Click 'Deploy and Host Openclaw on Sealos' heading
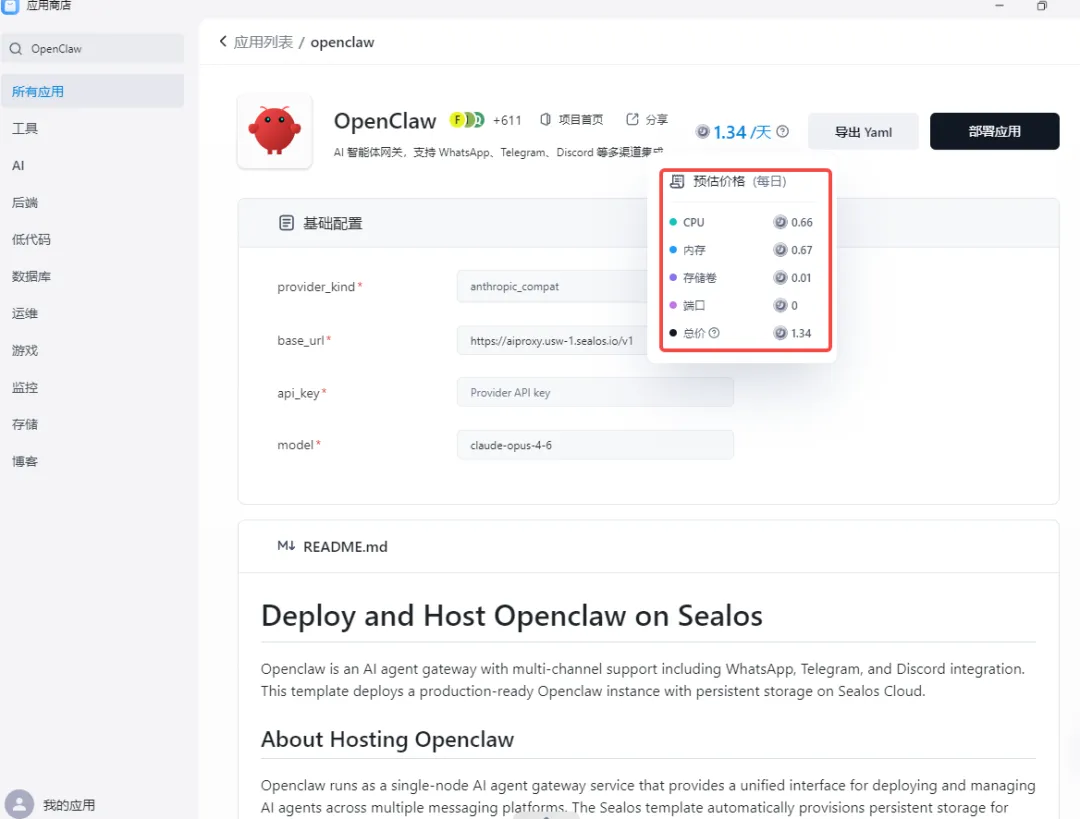This screenshot has width=1080, height=819. click(512, 616)
